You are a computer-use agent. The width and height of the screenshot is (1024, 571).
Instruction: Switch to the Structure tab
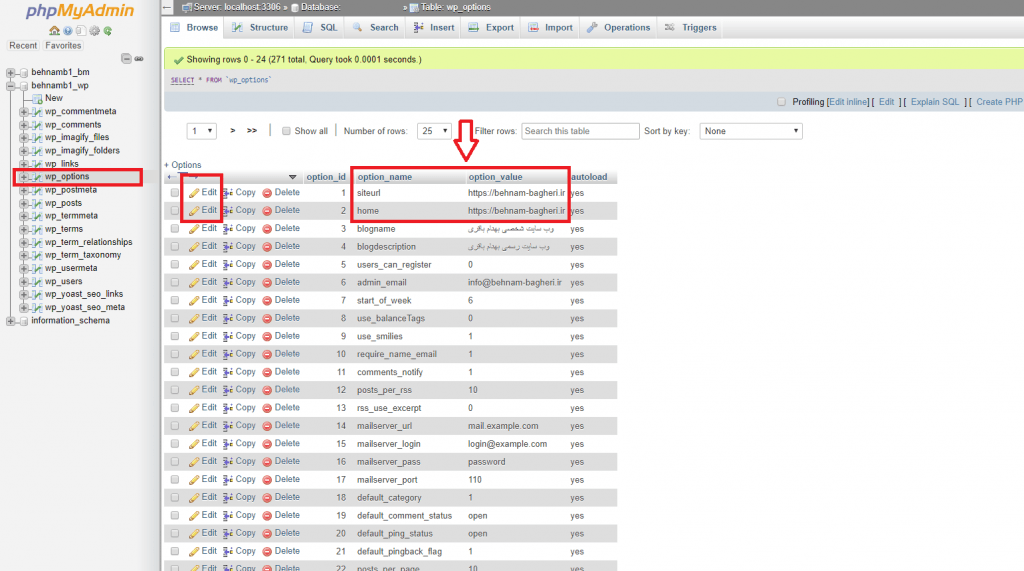pyautogui.click(x=260, y=28)
